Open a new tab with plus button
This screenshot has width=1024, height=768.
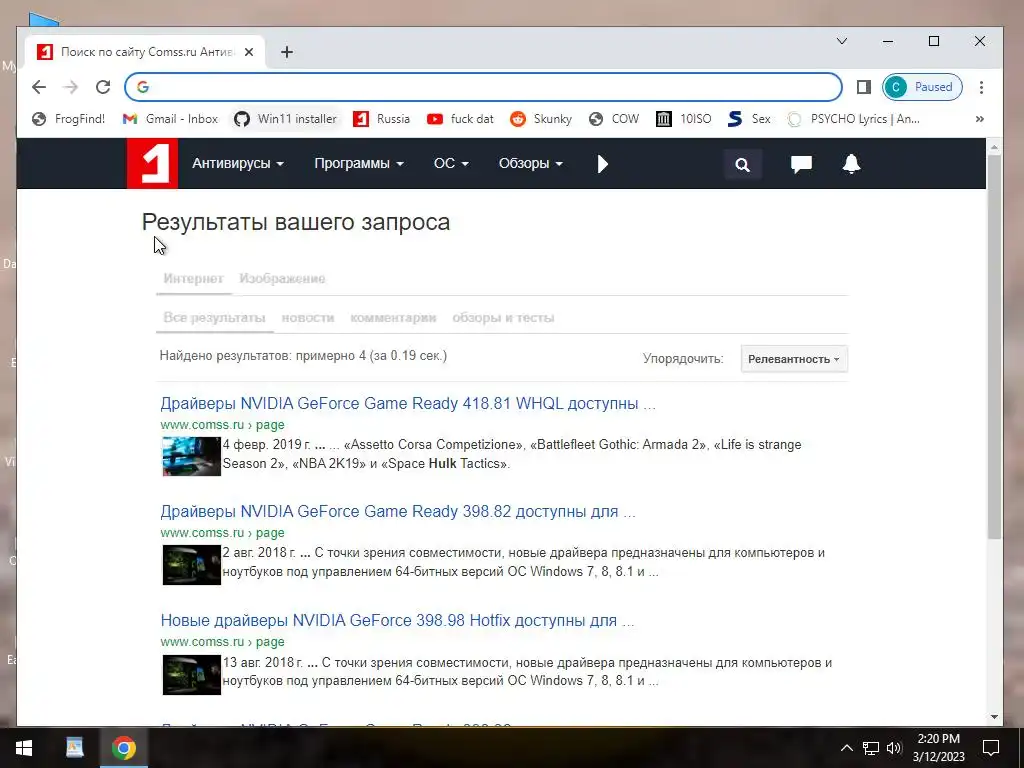pos(287,52)
